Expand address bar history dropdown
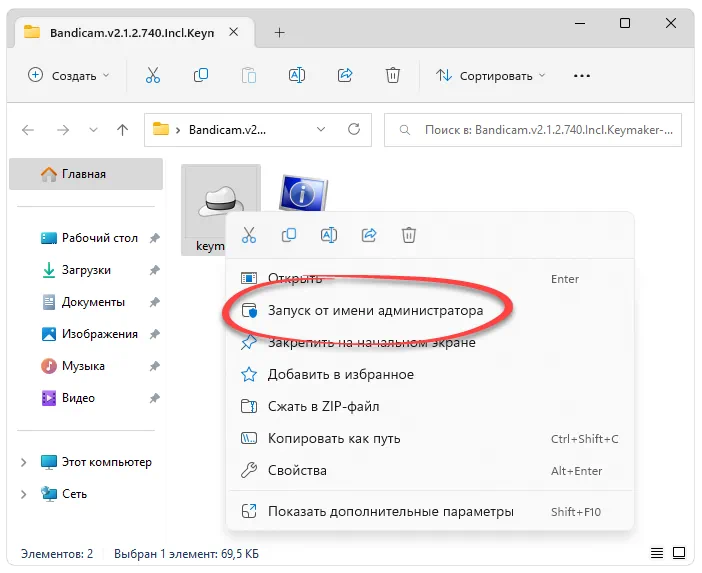 pyautogui.click(x=321, y=129)
